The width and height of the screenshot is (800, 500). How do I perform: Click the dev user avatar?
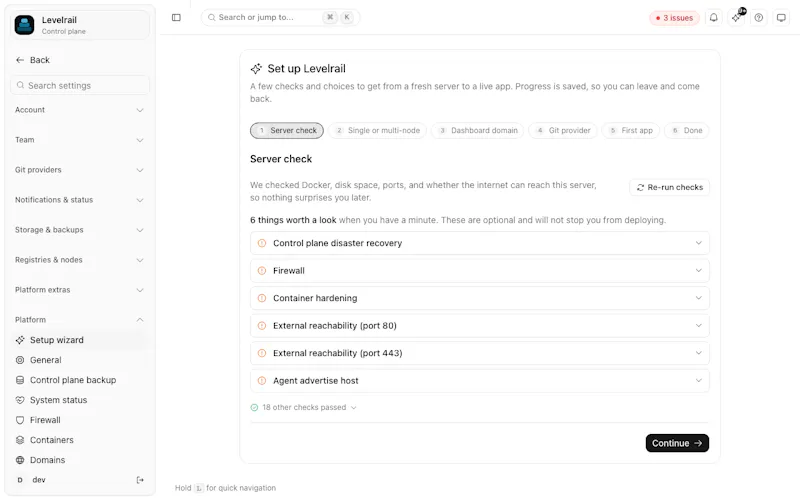coord(20,480)
